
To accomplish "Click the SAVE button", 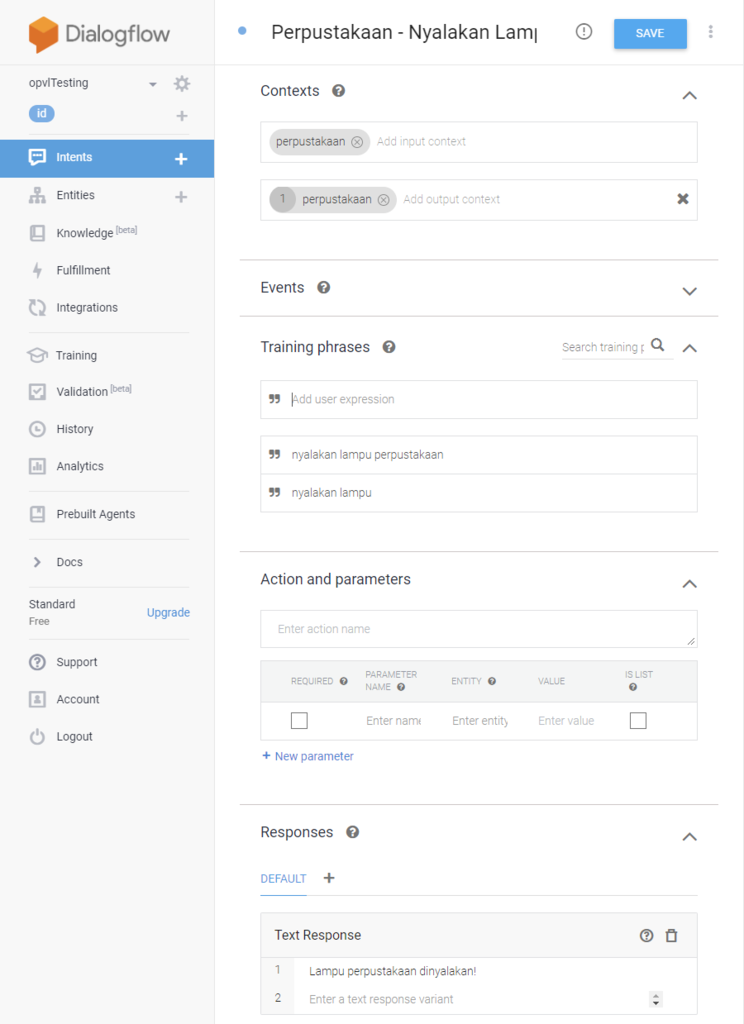I will coord(650,33).
